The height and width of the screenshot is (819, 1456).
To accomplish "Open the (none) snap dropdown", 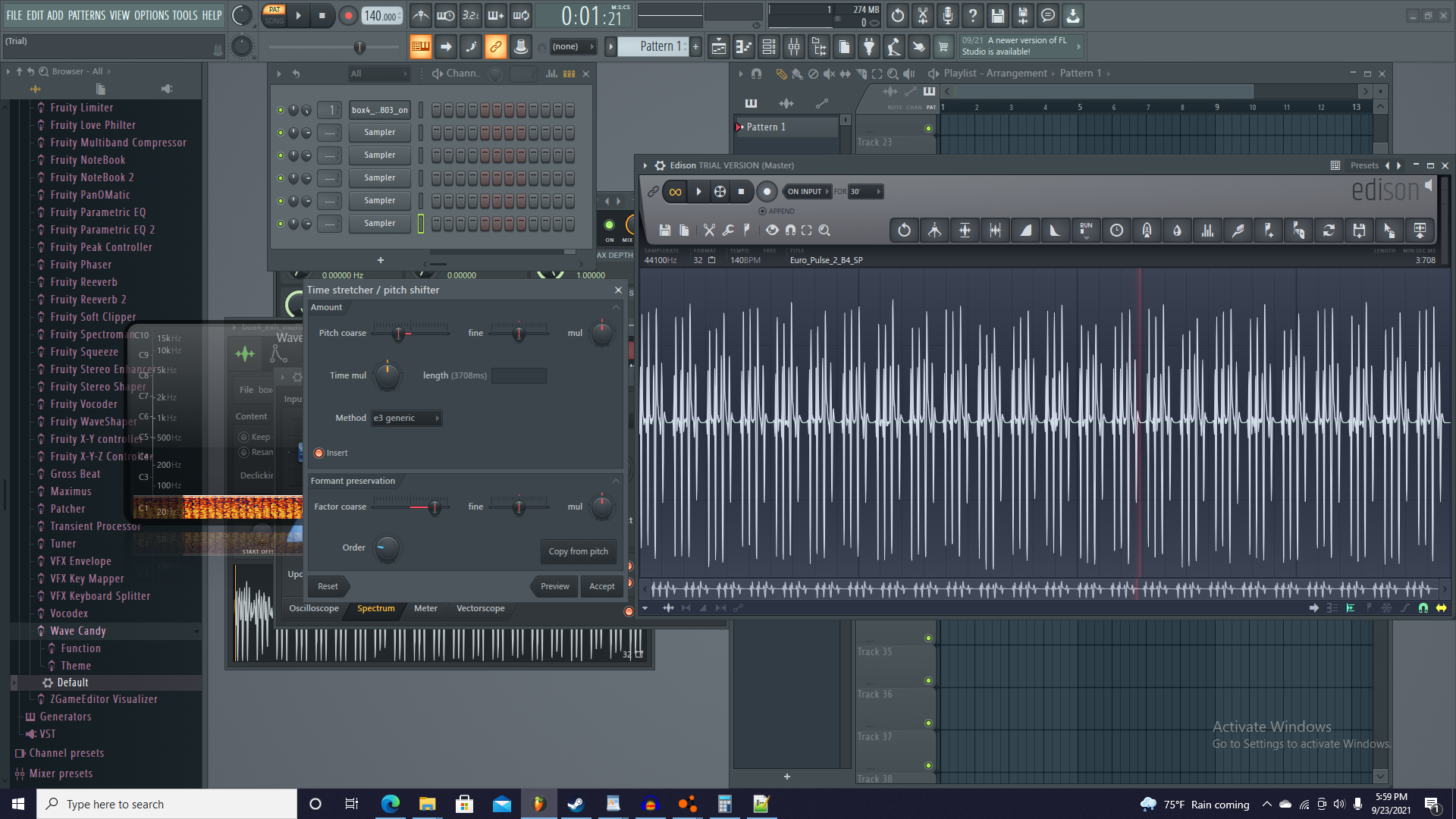I will pos(573,47).
